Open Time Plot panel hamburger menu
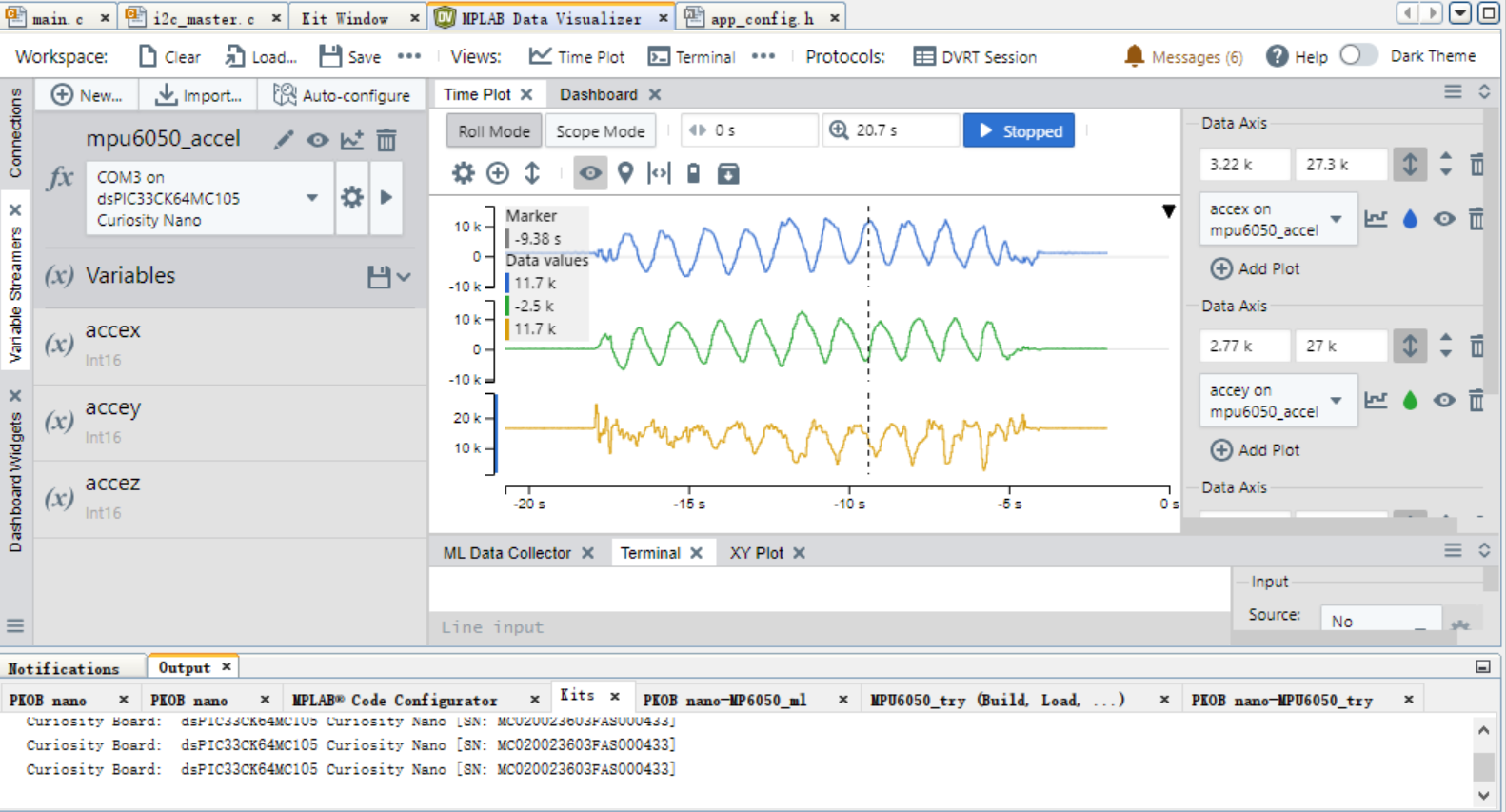Image resolution: width=1506 pixels, height=812 pixels. point(1453,92)
